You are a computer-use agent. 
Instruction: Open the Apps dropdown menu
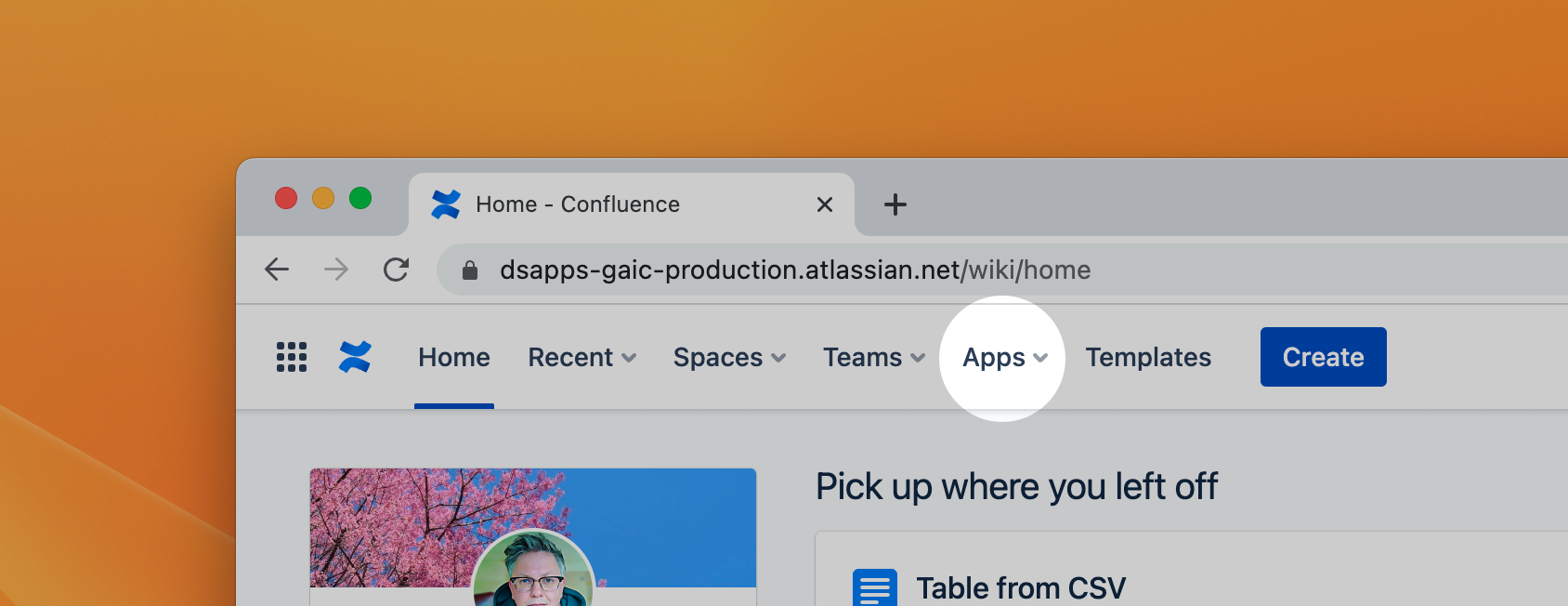[x=1004, y=358]
